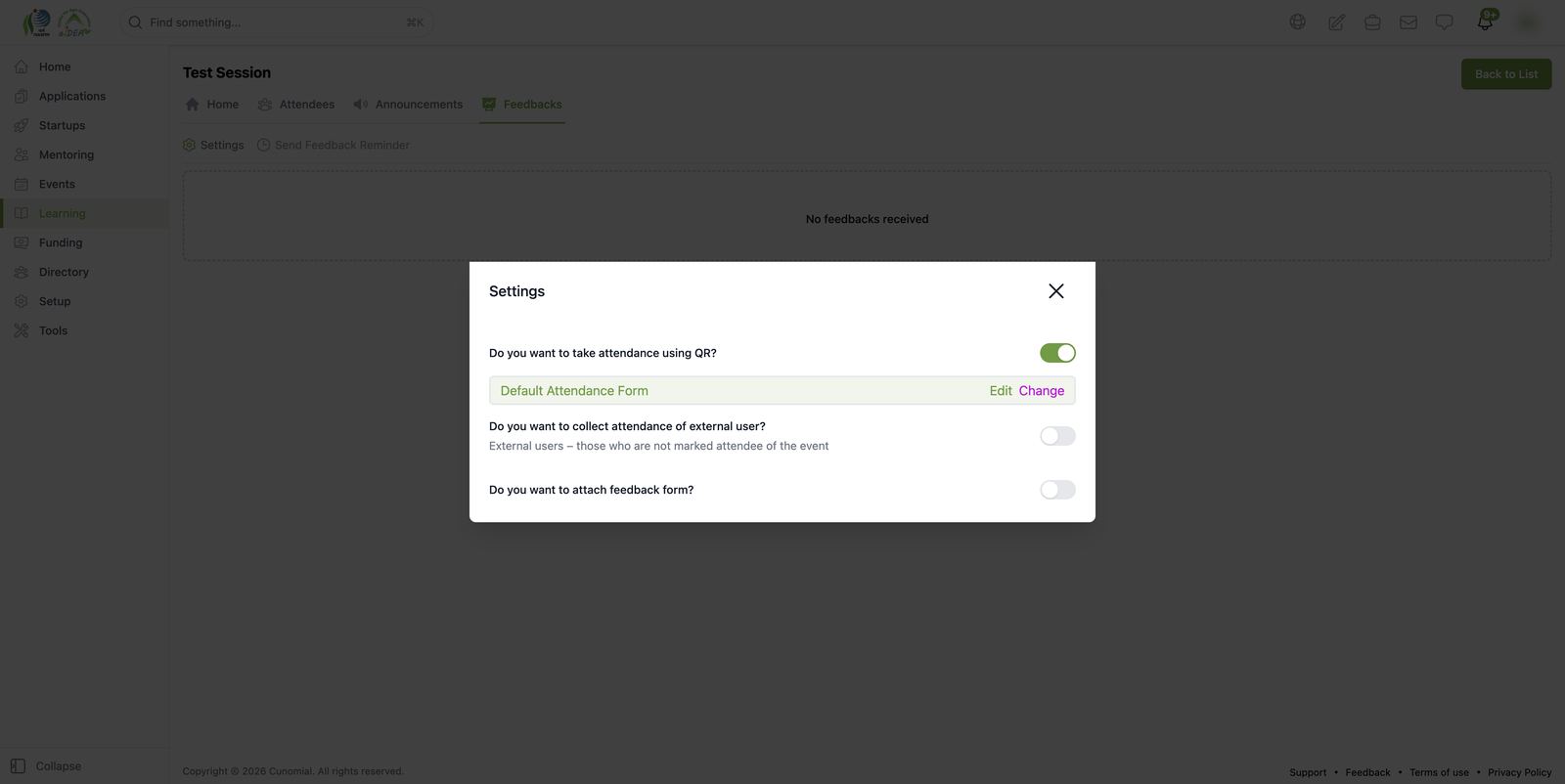This screenshot has height=784, width=1565.
Task: Collapse the sidebar
Action: (x=46, y=766)
